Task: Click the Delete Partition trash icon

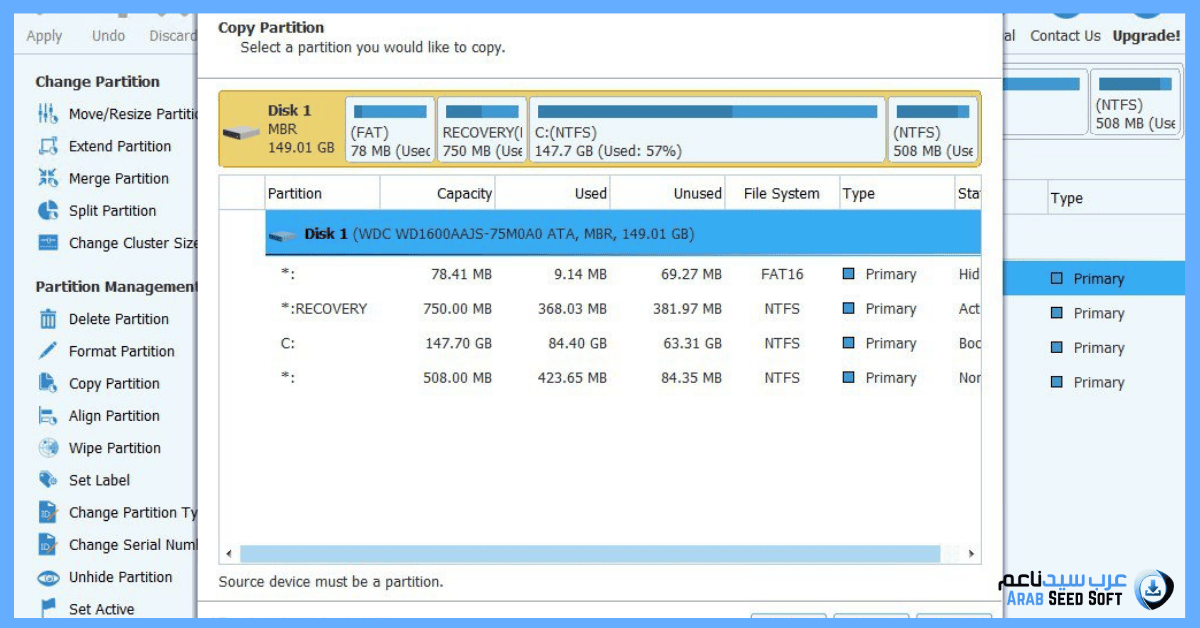Action: pos(48,319)
